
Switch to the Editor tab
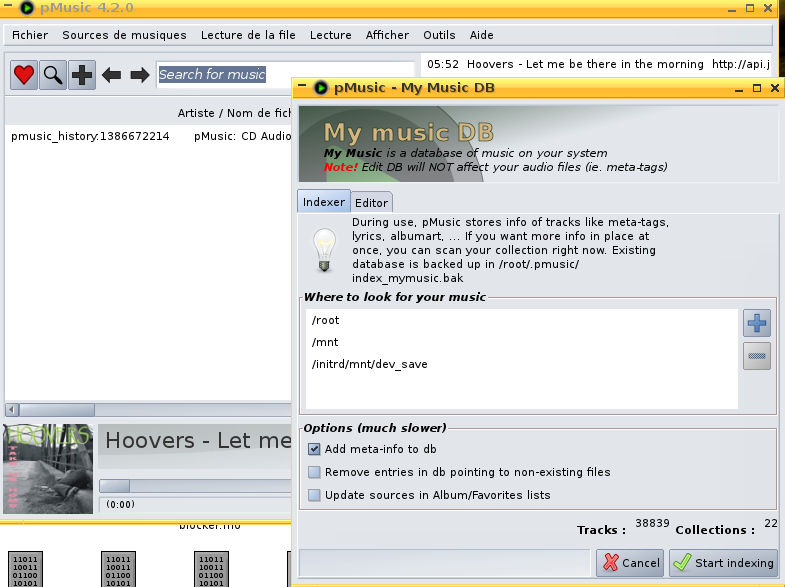(x=371, y=203)
